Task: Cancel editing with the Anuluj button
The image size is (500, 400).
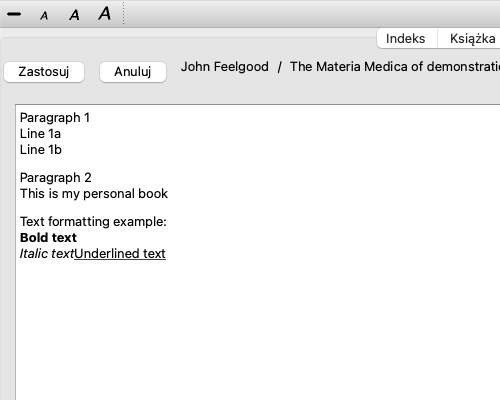Action: 133,72
